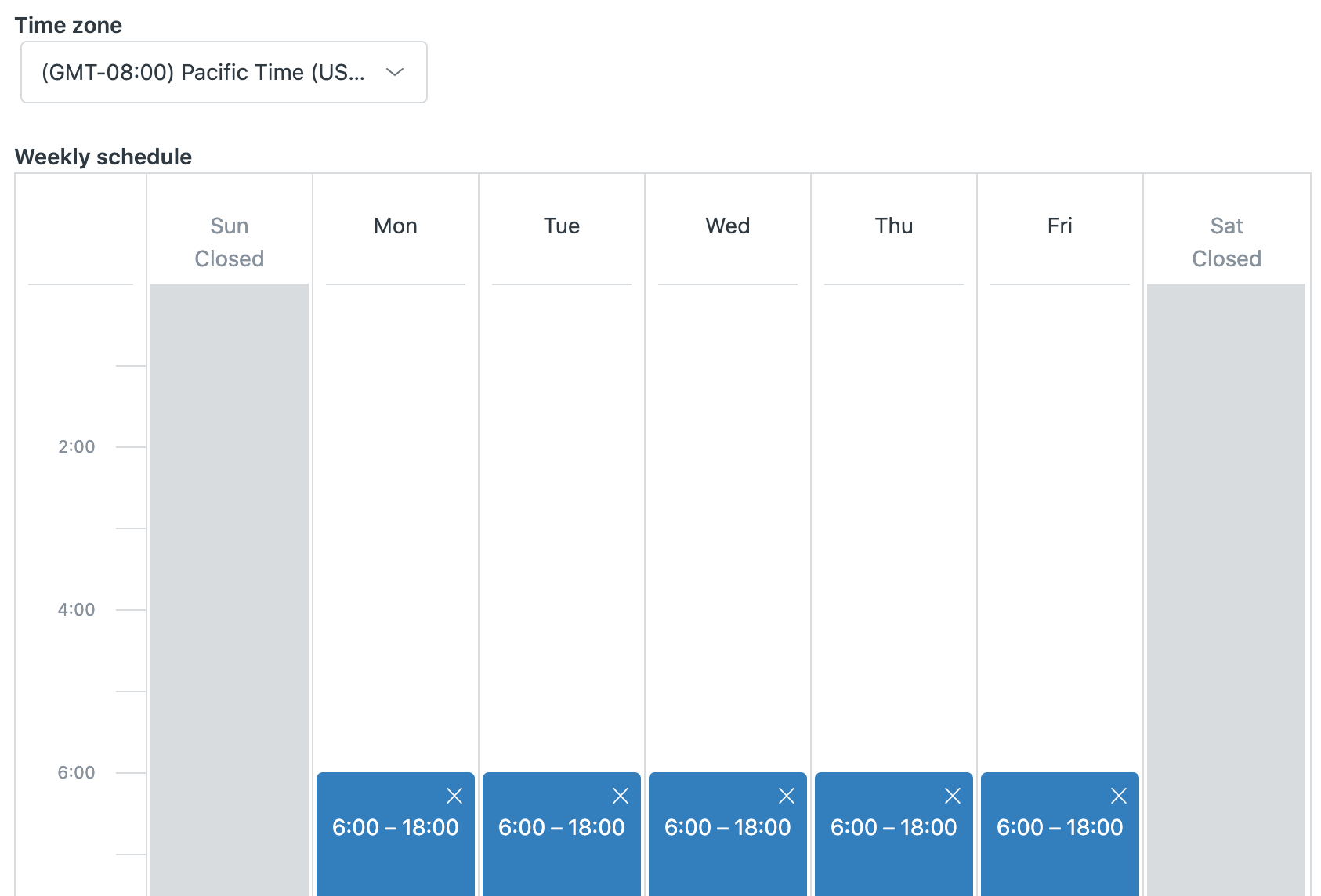1321x896 pixels.
Task: Delete Tuesday's scheduled time block
Action: [x=620, y=796]
